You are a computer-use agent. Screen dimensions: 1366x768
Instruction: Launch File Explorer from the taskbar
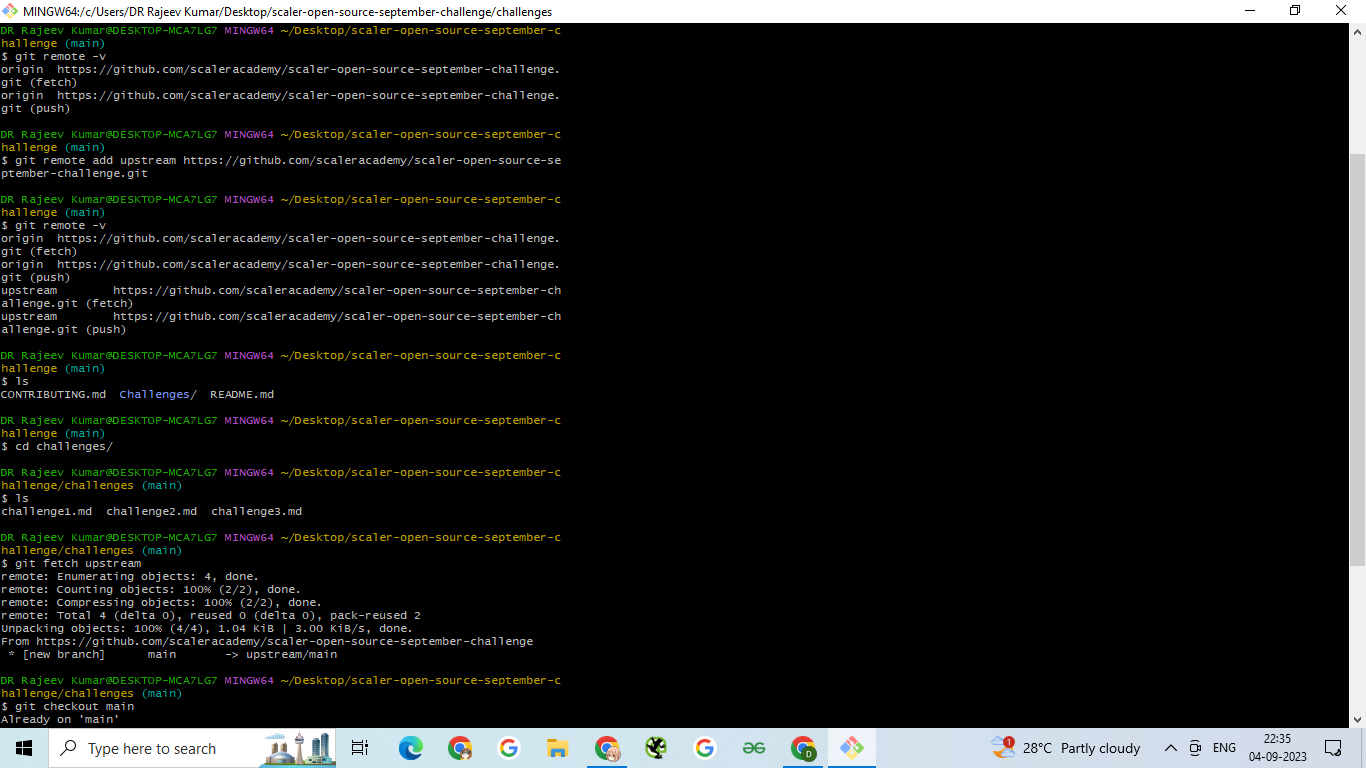tap(557, 747)
